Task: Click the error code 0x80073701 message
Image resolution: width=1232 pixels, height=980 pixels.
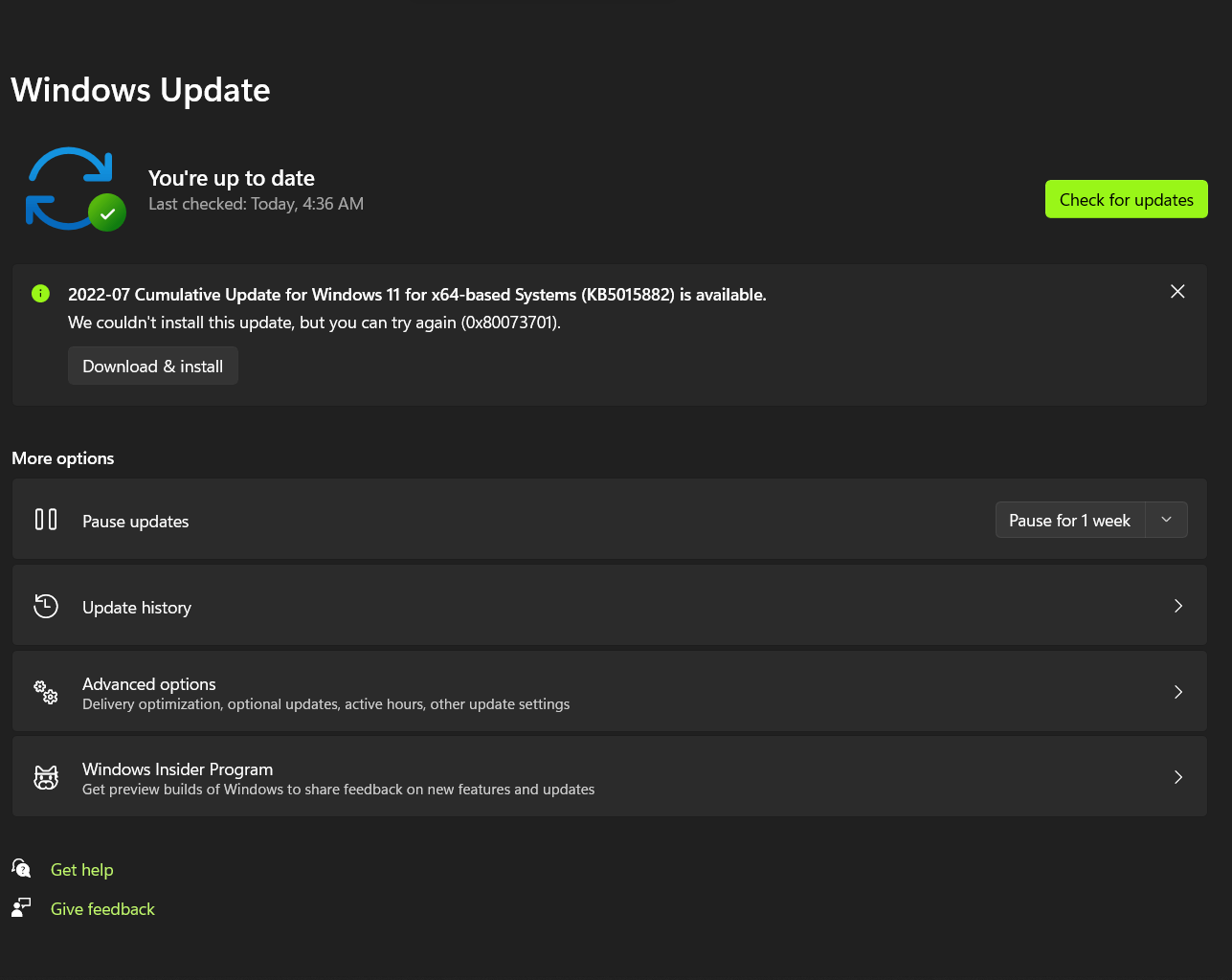Action: coord(314,323)
